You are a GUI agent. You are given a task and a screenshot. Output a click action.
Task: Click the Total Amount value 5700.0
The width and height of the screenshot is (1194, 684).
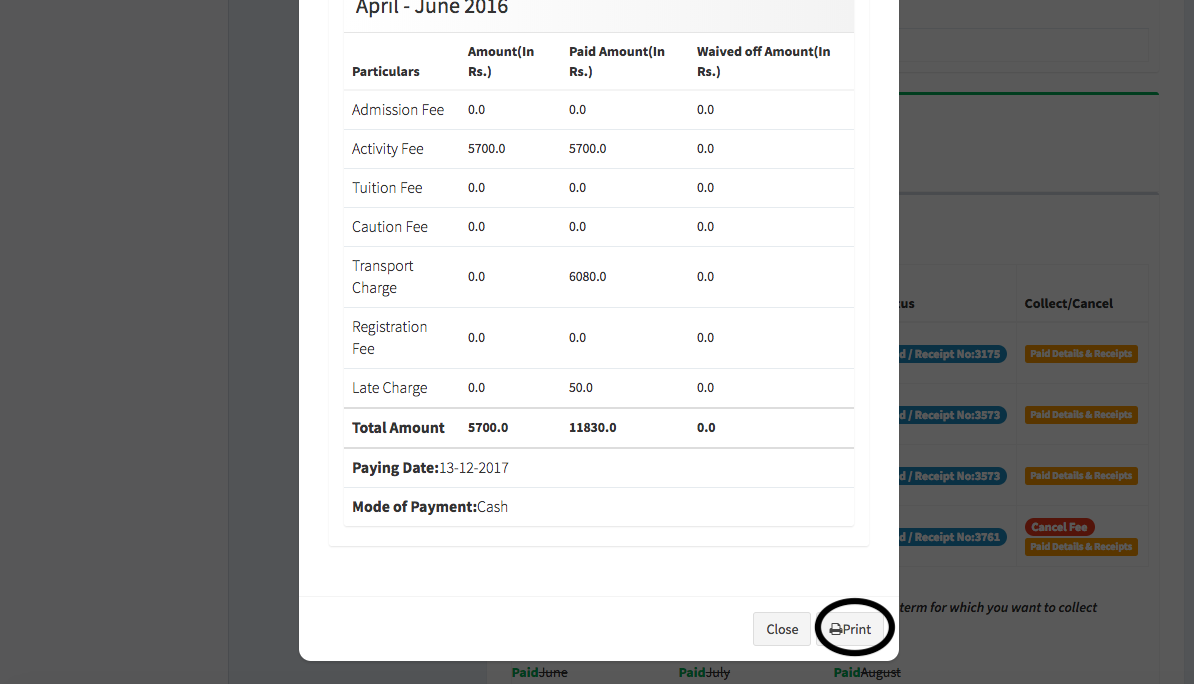point(487,427)
